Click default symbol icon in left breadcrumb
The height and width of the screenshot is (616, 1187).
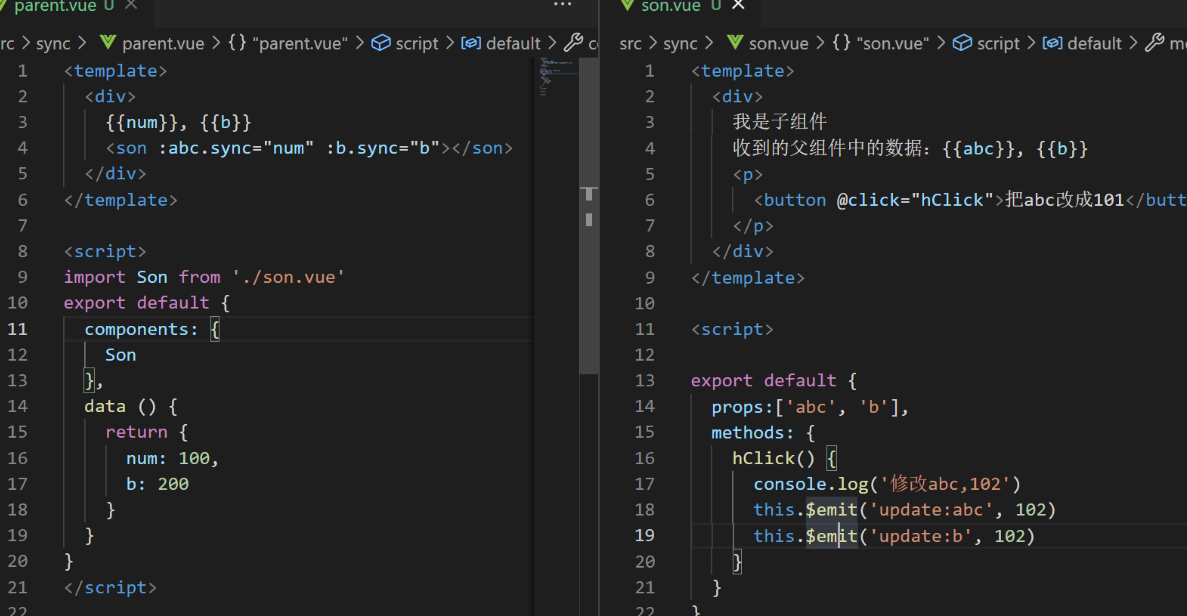pos(471,43)
